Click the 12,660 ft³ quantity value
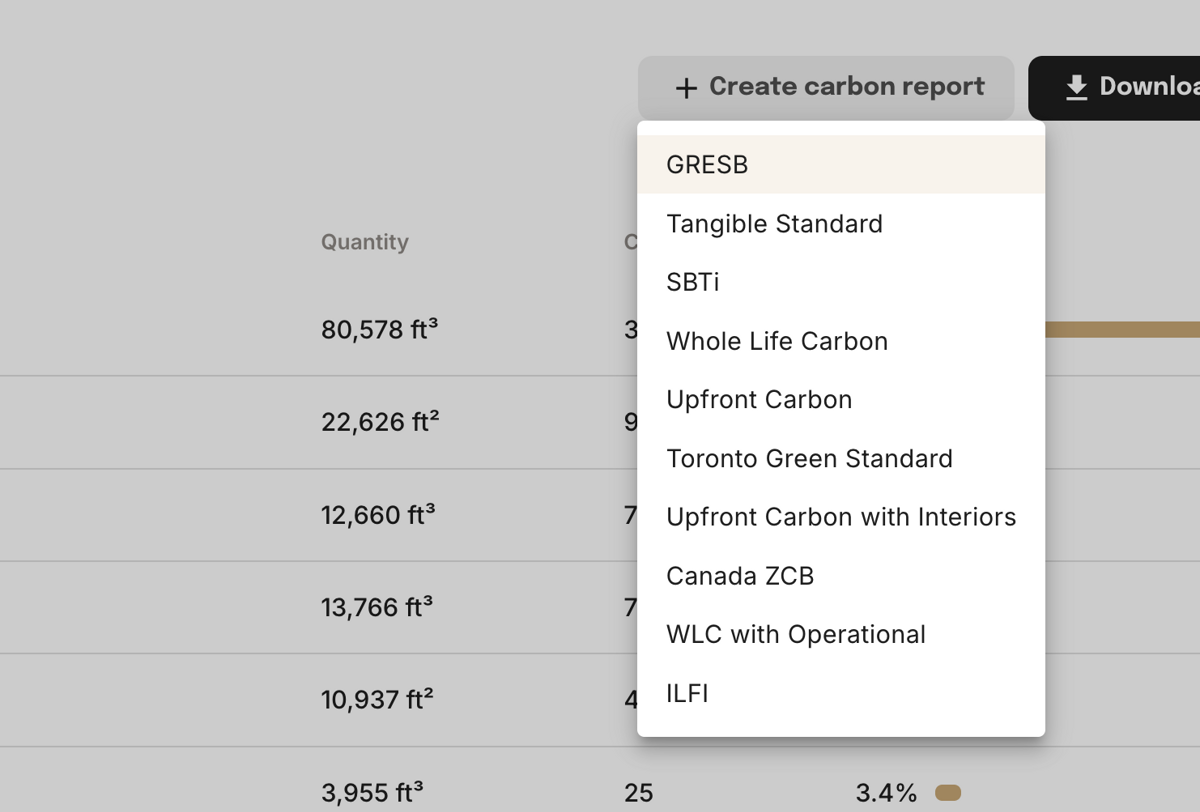The image size is (1200, 812). point(378,515)
